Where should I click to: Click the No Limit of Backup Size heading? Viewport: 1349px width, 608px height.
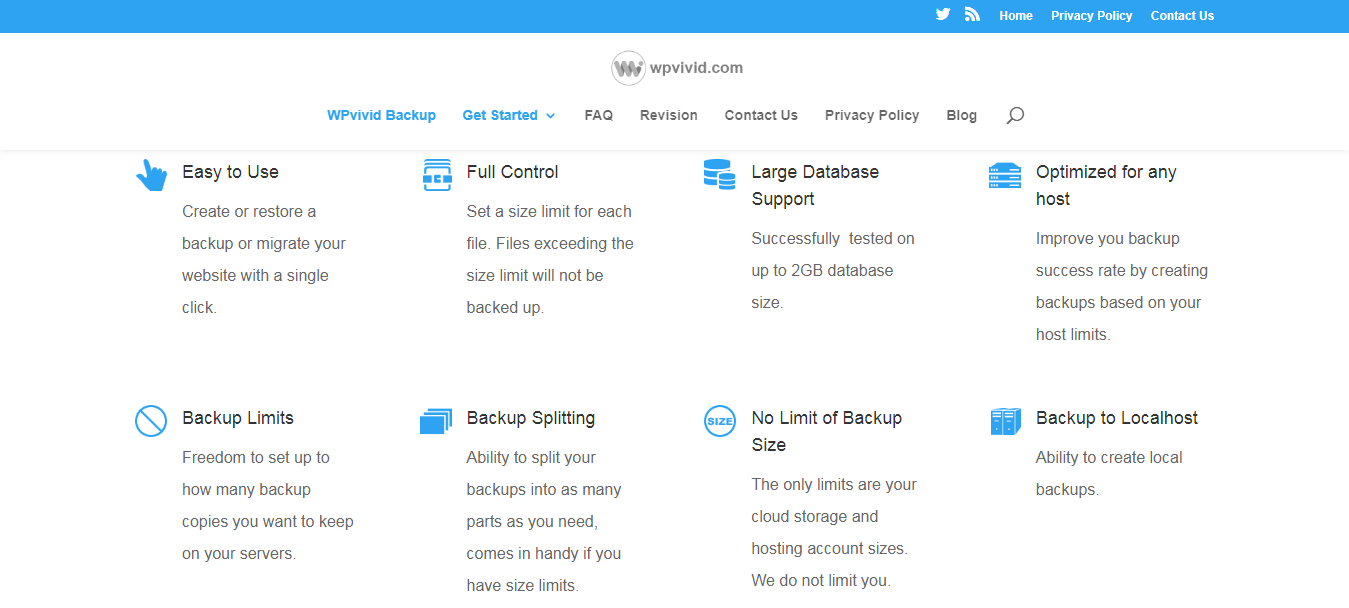click(x=826, y=431)
